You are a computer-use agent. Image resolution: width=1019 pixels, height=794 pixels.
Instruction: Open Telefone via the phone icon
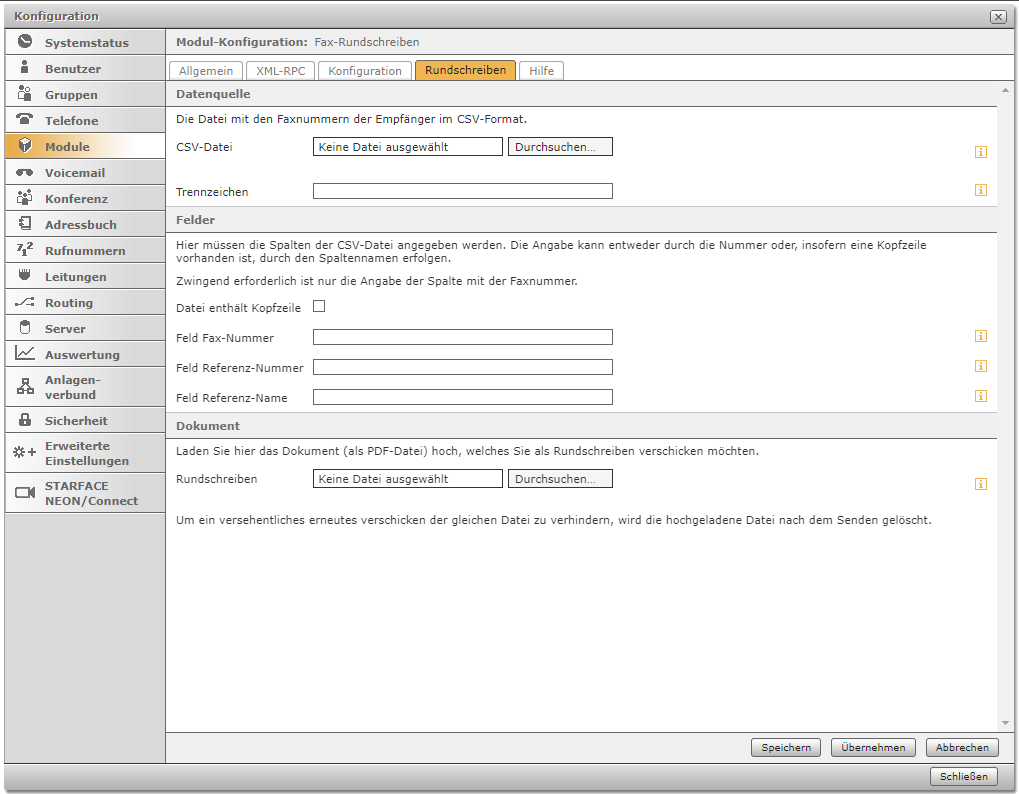pyautogui.click(x=25, y=120)
